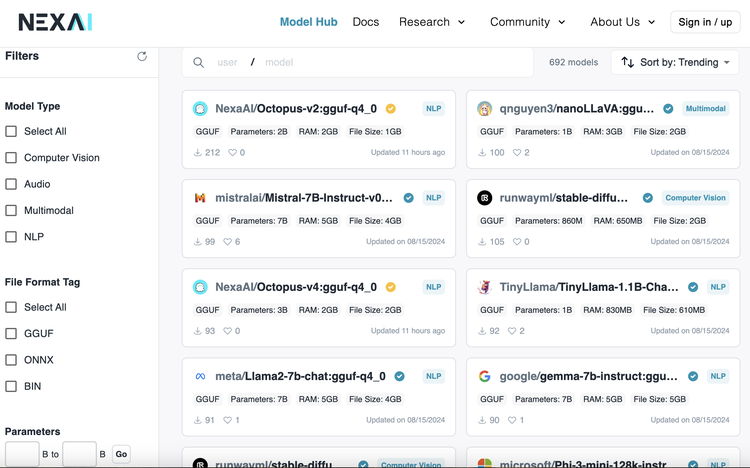The width and height of the screenshot is (750, 468).
Task: Click the reset filters refresh icon
Action: click(x=142, y=56)
